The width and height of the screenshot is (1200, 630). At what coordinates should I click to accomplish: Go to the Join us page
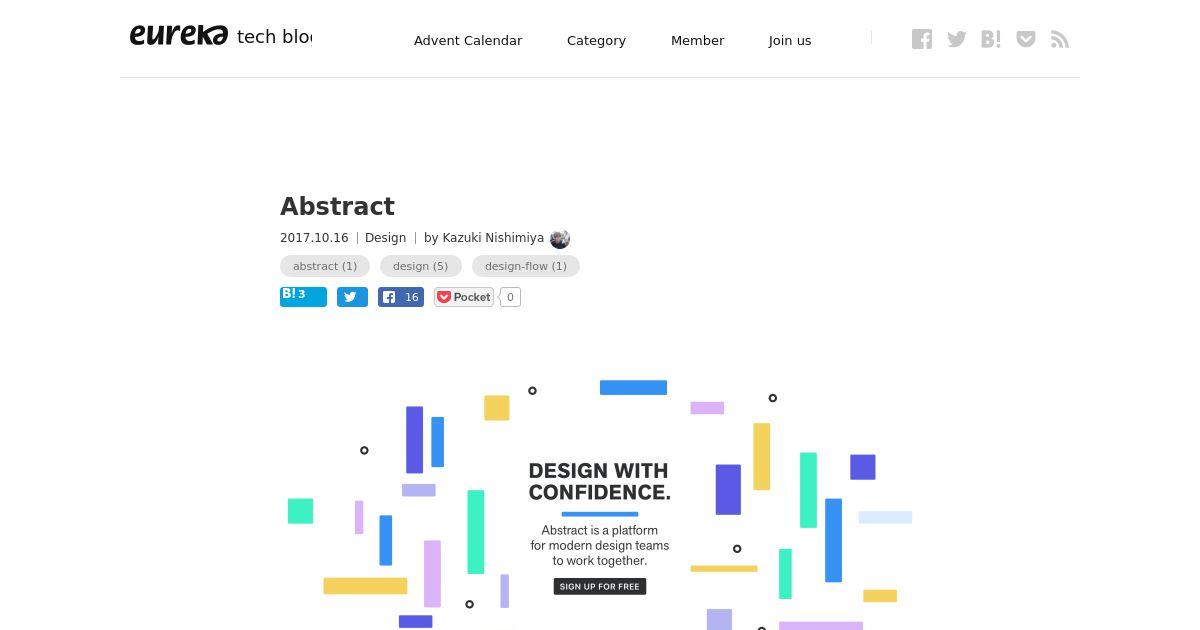tap(790, 40)
